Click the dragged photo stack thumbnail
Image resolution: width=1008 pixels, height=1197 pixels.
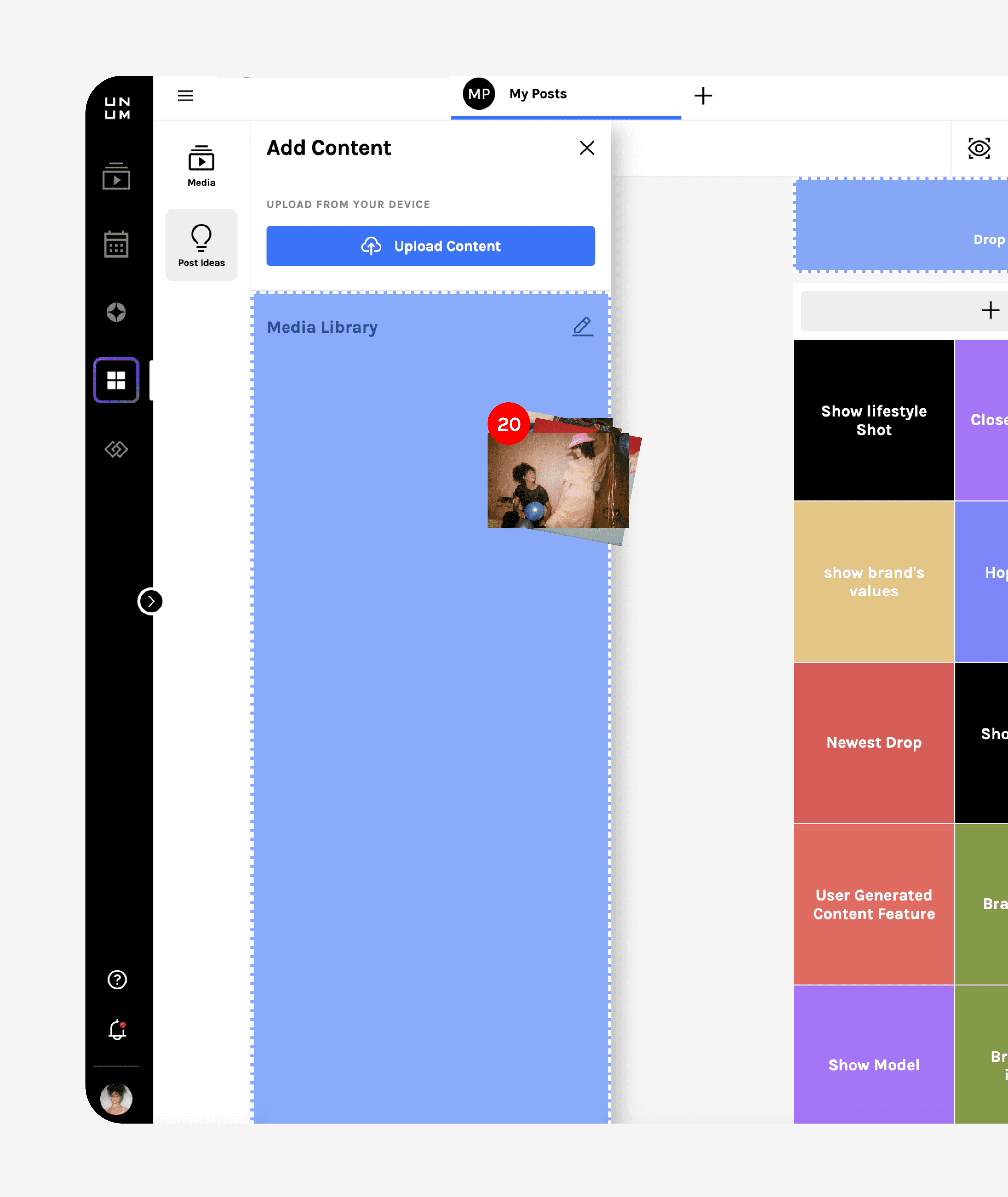tap(558, 480)
